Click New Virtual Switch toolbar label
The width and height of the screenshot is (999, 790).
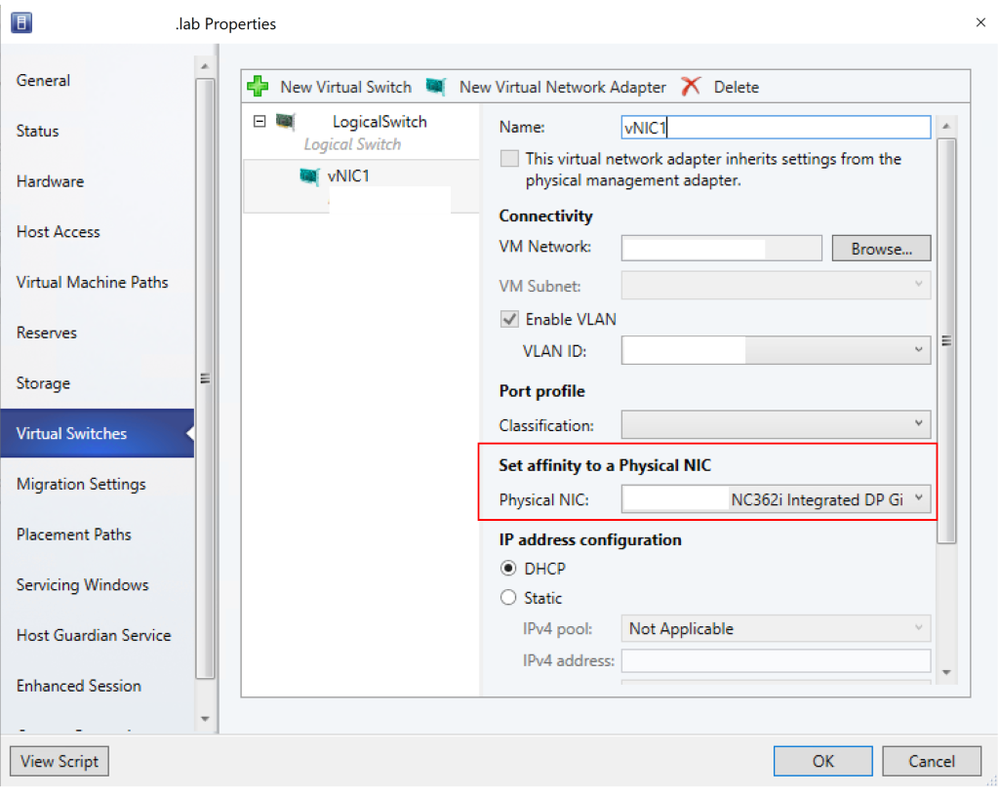click(346, 87)
